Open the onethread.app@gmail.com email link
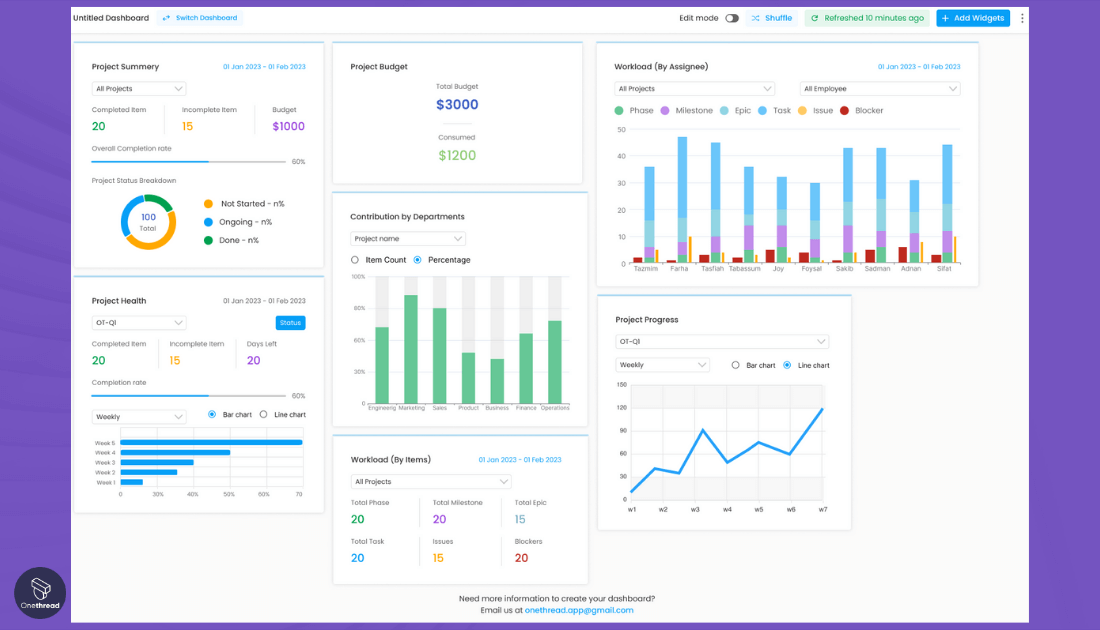Screen dimensions: 1100x630 point(580,610)
